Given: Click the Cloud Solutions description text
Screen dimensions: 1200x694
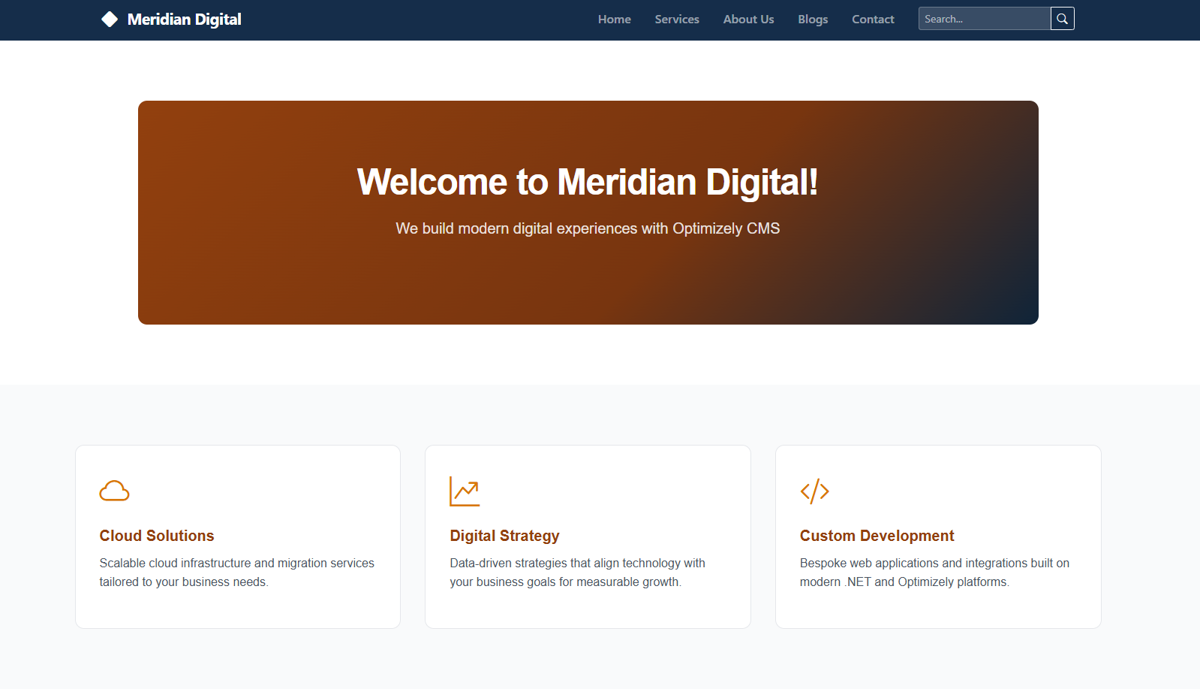Looking at the screenshot, I should (x=237, y=572).
